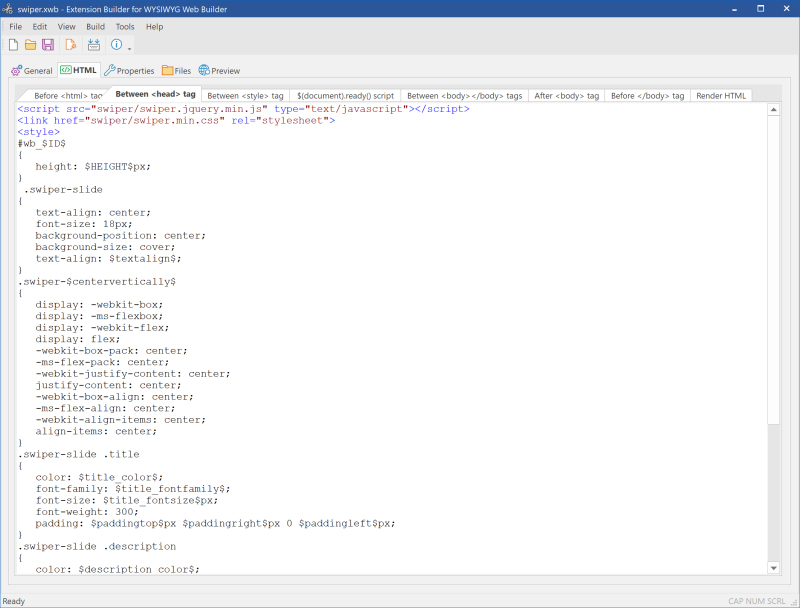Open the Properties tab
The image size is (800, 608).
pyautogui.click(x=129, y=71)
